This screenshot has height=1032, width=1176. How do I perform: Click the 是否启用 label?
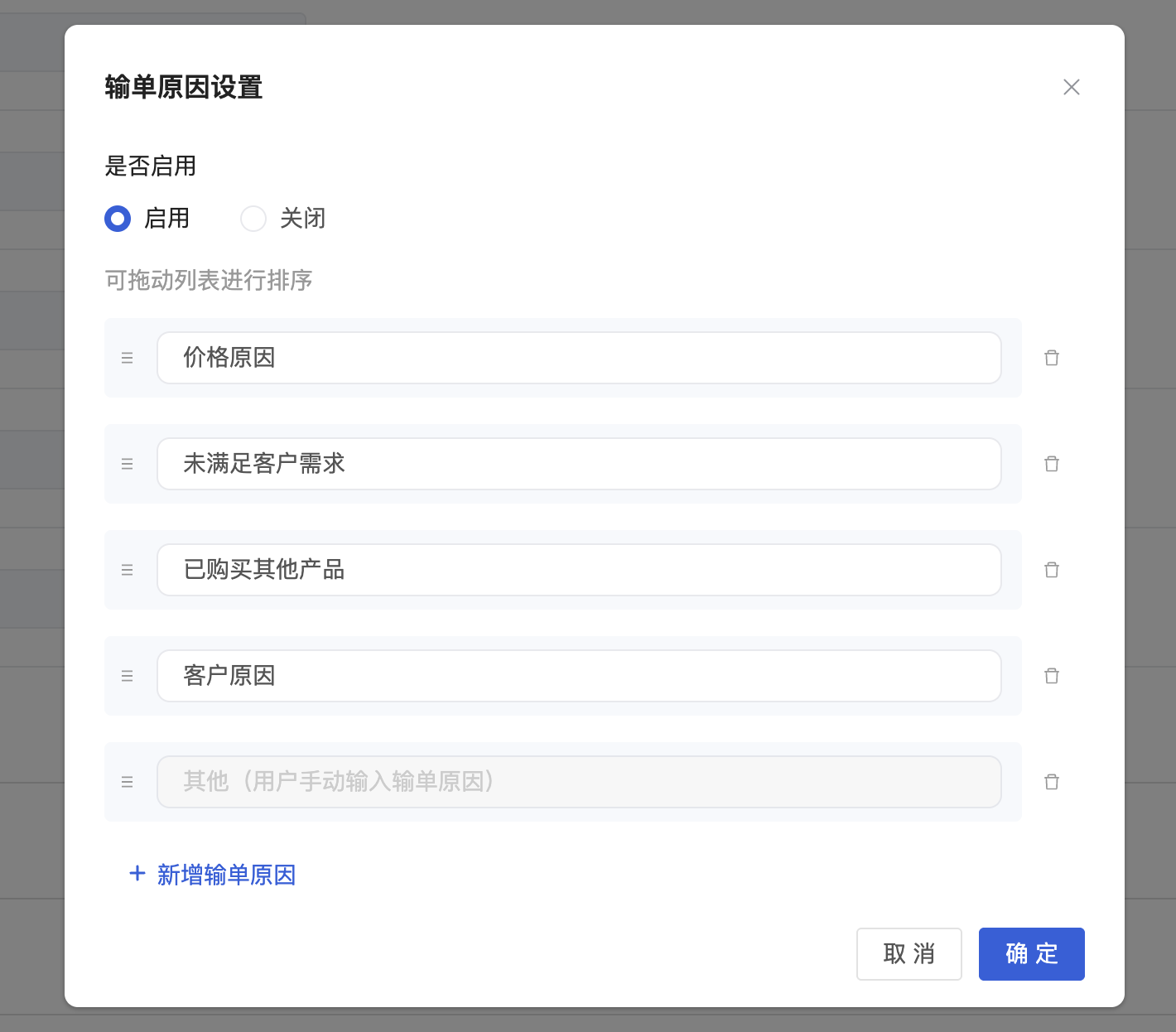(x=151, y=166)
